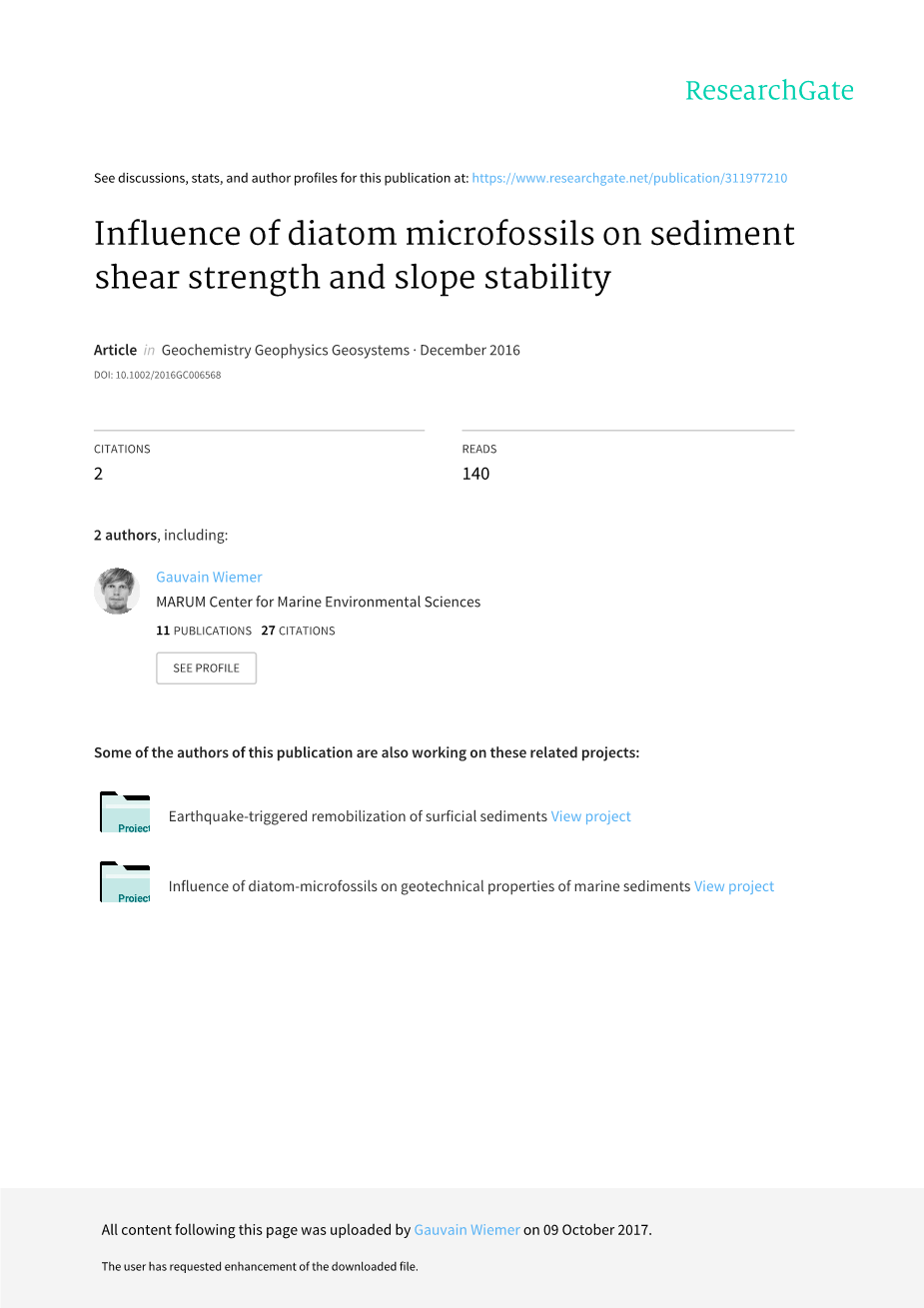Open Gauvain Wiemer author name link
The height and width of the screenshot is (1308, 924).
[209, 577]
